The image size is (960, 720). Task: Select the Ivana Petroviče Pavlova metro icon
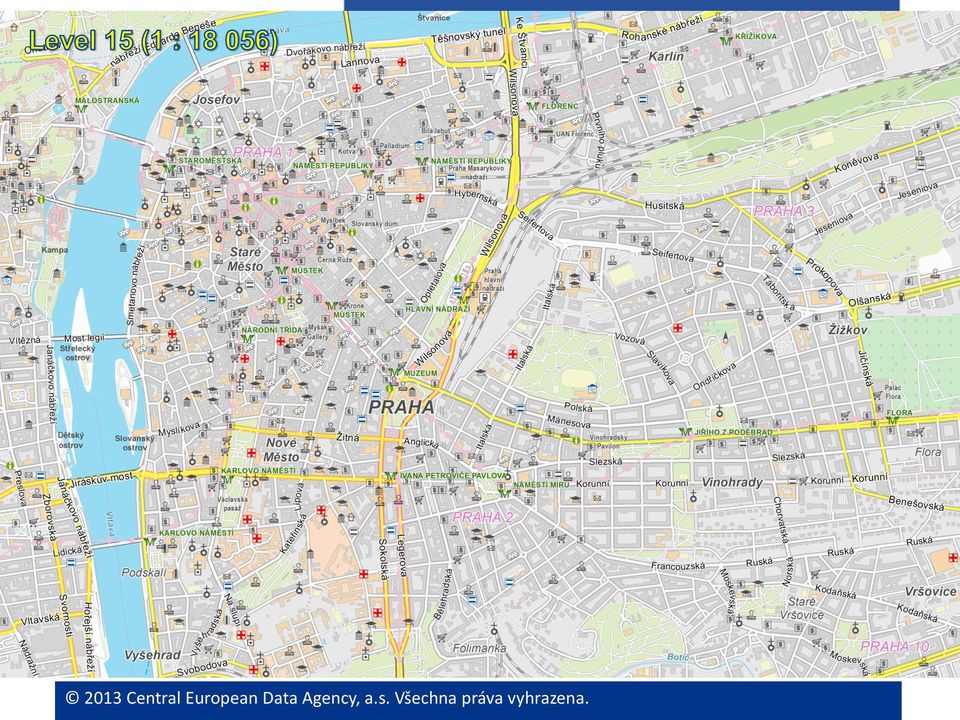(x=392, y=476)
